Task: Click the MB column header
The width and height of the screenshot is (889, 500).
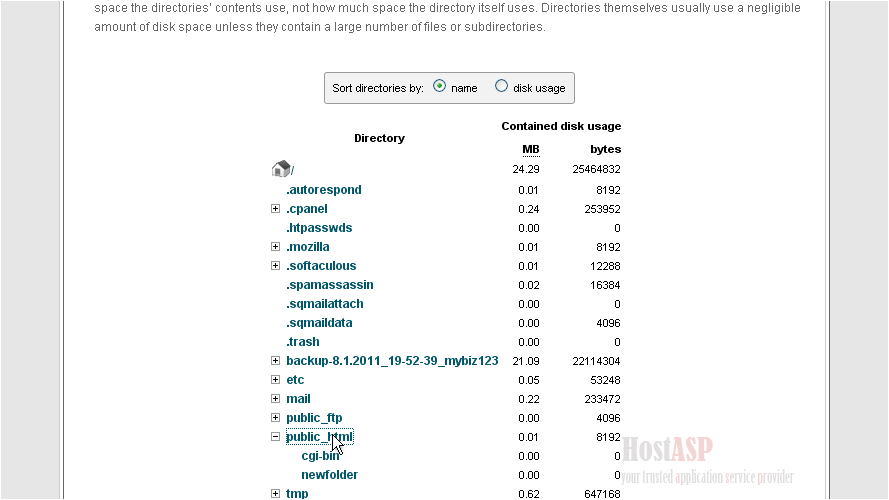Action: 530,150
